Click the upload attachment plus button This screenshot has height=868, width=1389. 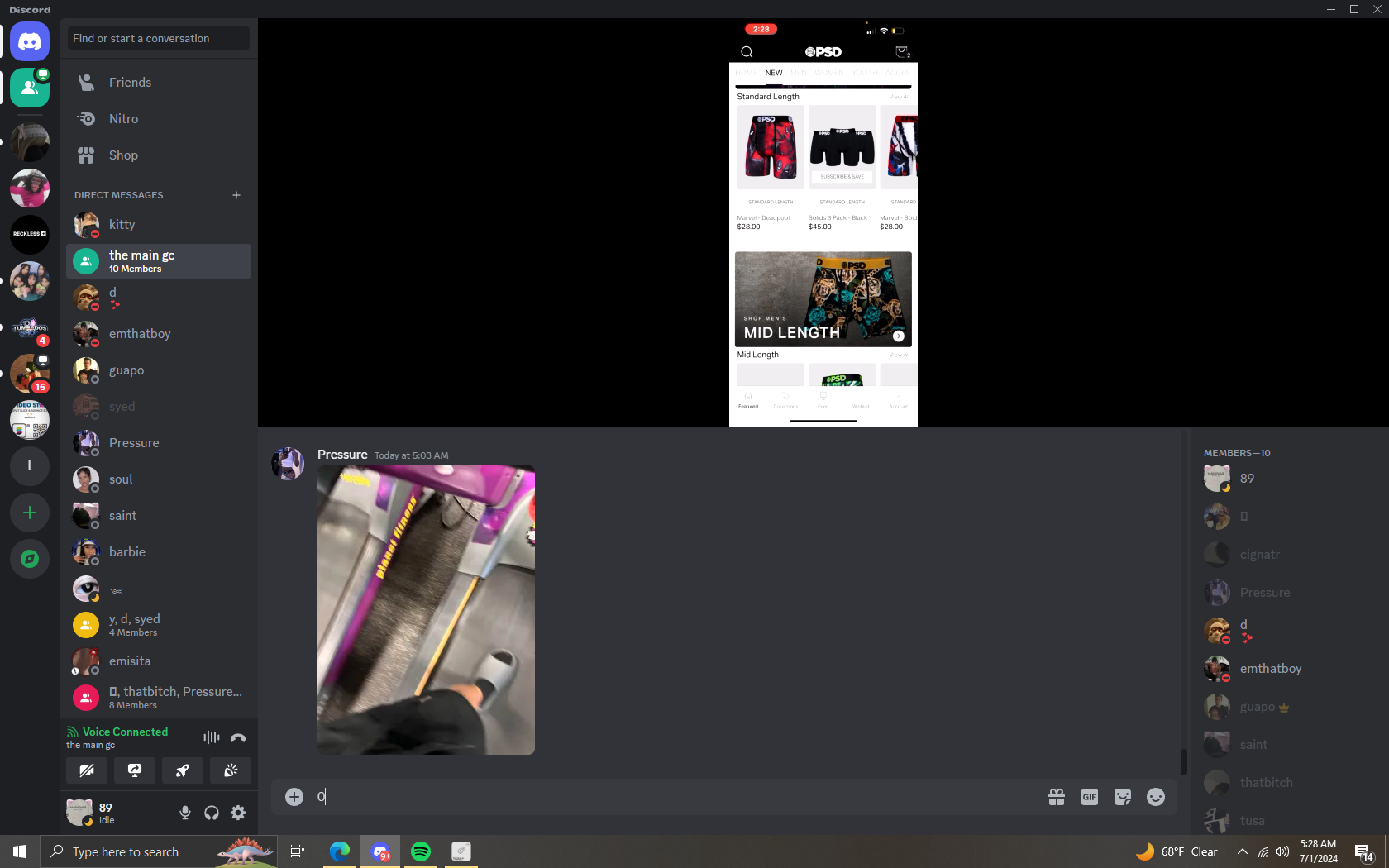point(294,796)
